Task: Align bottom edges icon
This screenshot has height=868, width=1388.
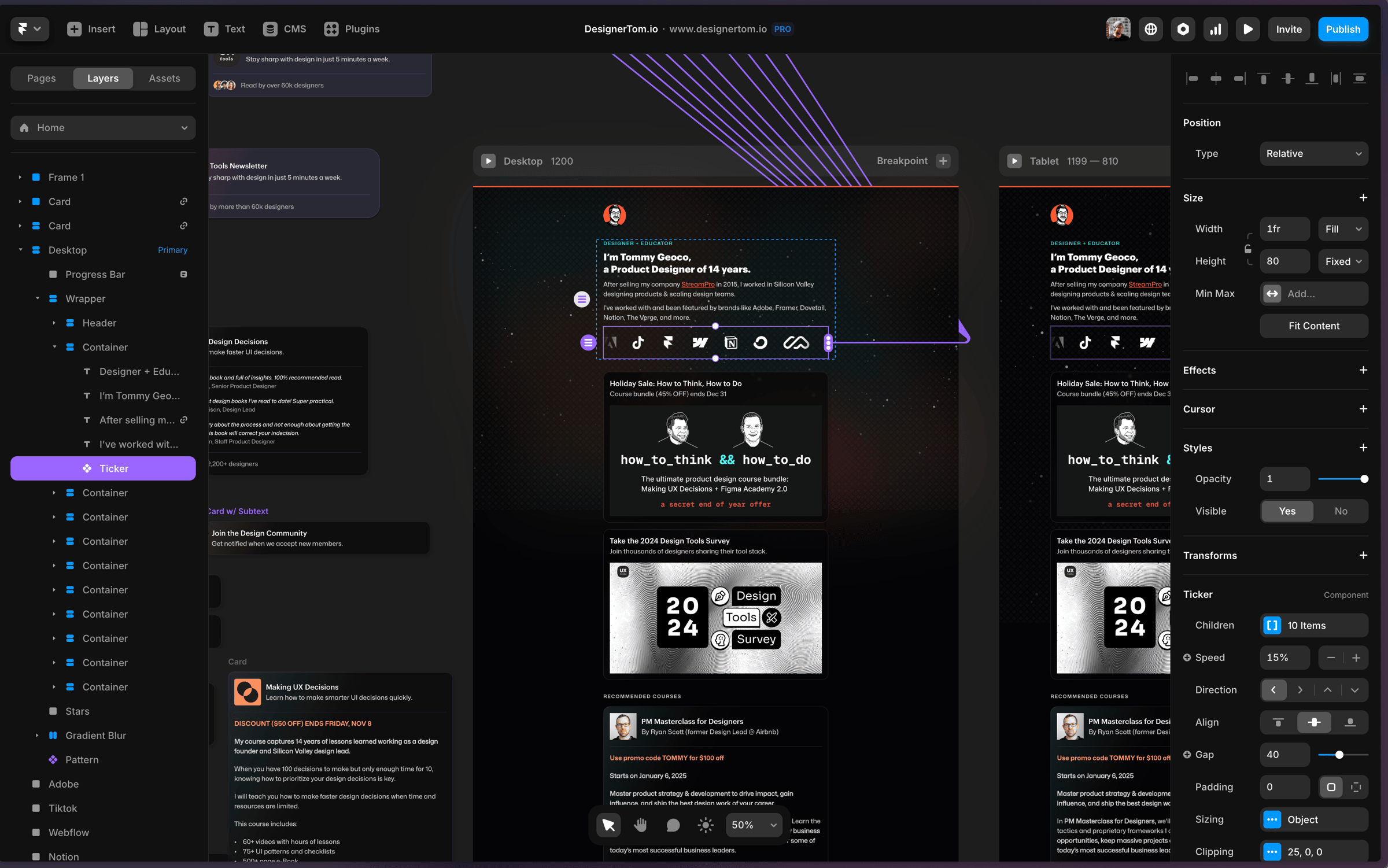Action: coord(1312,78)
